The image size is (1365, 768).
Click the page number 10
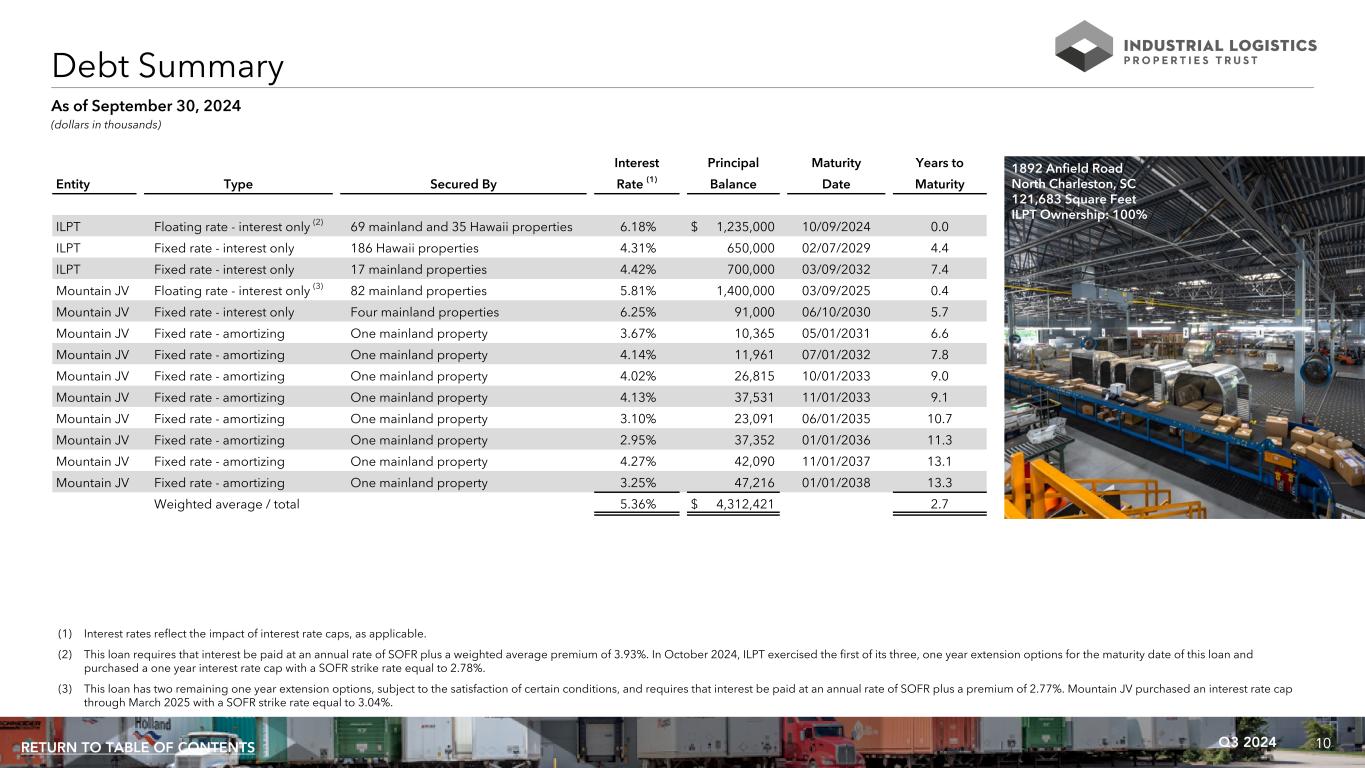point(1324,743)
